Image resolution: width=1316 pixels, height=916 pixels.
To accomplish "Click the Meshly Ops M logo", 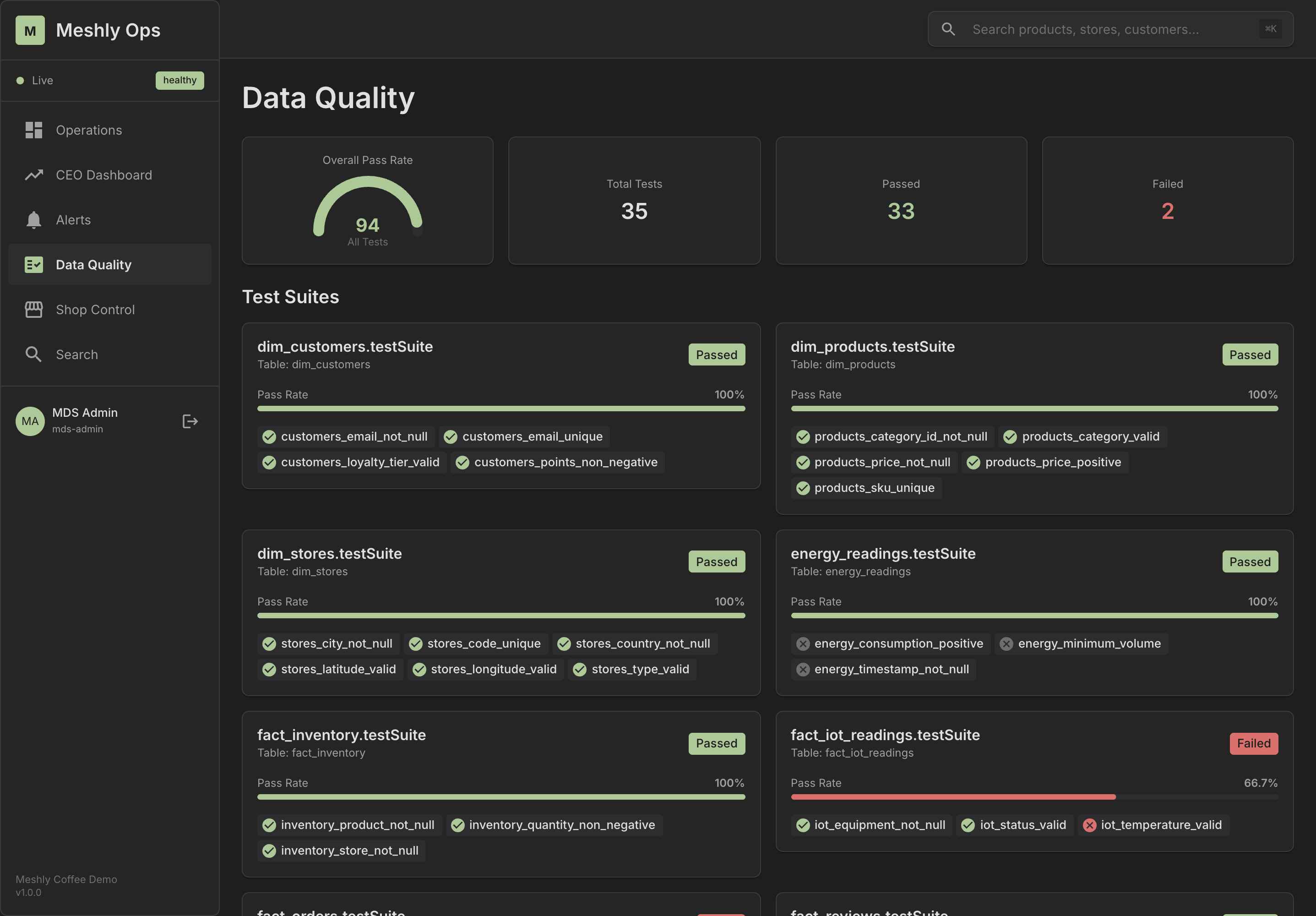I will point(30,30).
